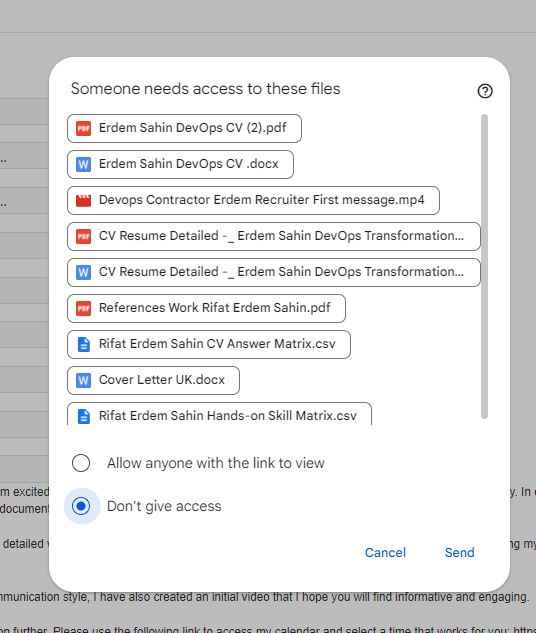Image resolution: width=536 pixels, height=633 pixels.
Task: Open References Work Rifat Erdem Sahin.pdf
Action: pyautogui.click(x=206, y=308)
